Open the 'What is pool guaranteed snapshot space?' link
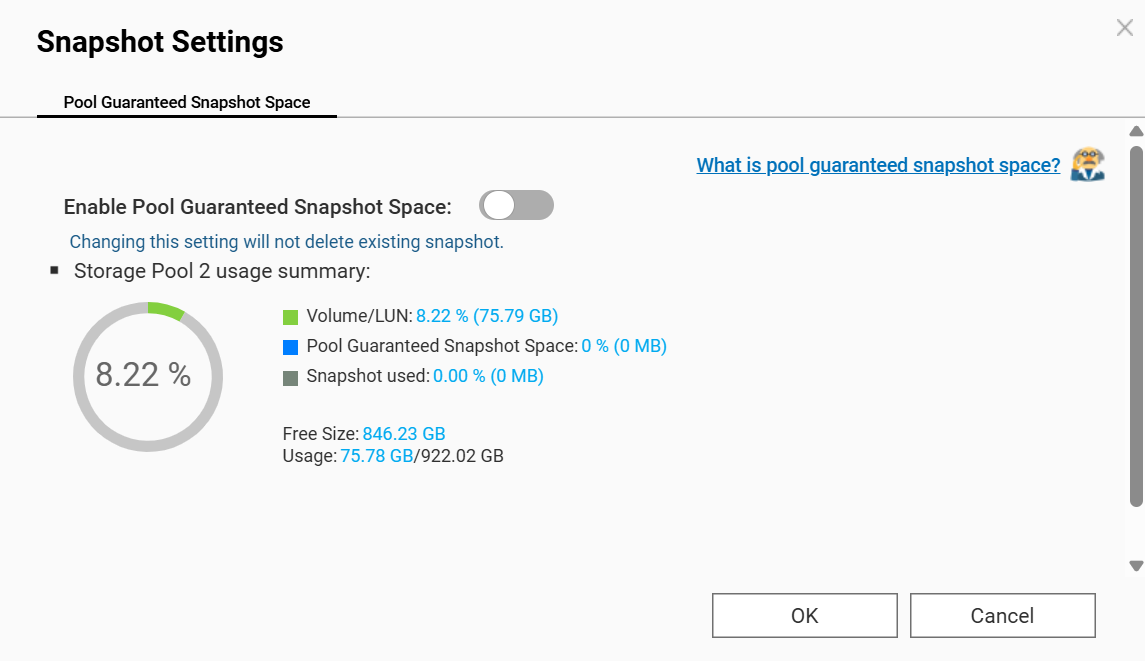 coord(878,165)
